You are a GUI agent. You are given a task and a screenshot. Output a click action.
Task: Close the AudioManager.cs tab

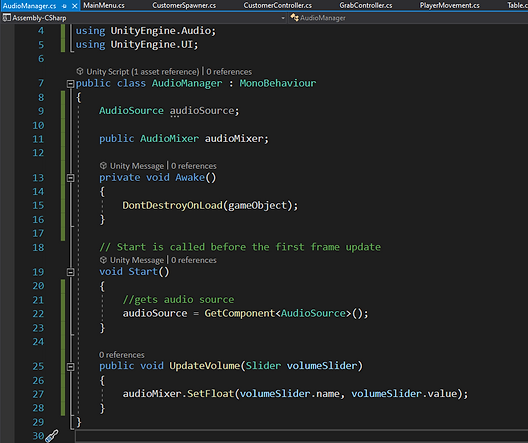(x=75, y=6)
